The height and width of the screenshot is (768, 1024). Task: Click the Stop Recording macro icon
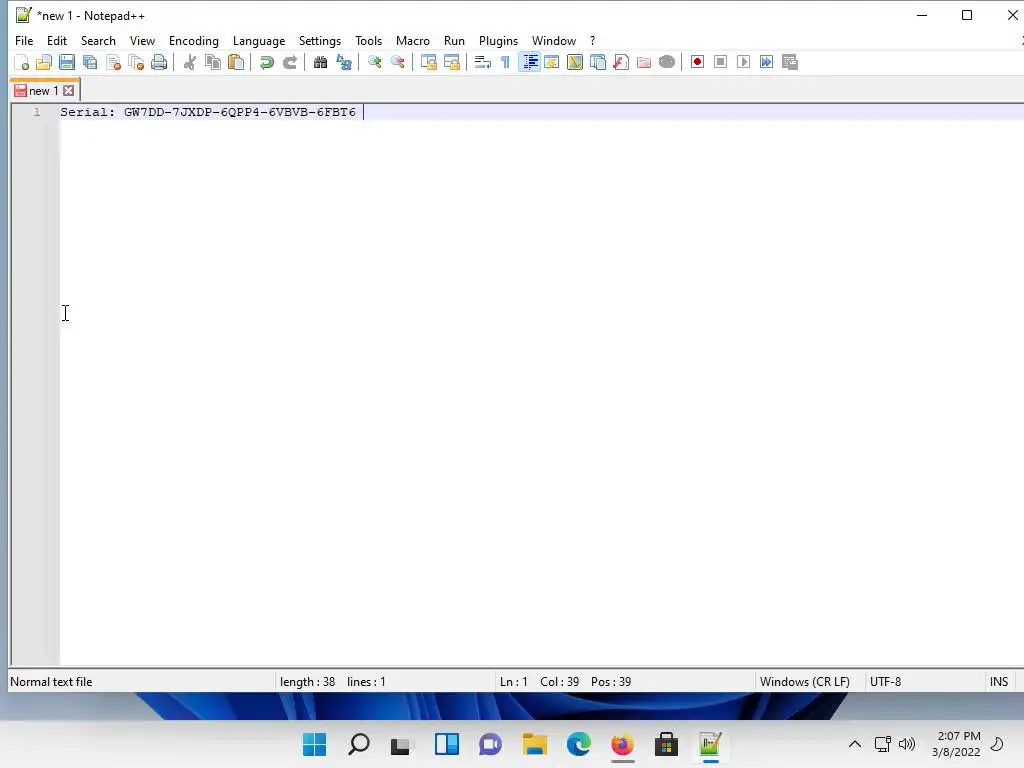click(720, 62)
